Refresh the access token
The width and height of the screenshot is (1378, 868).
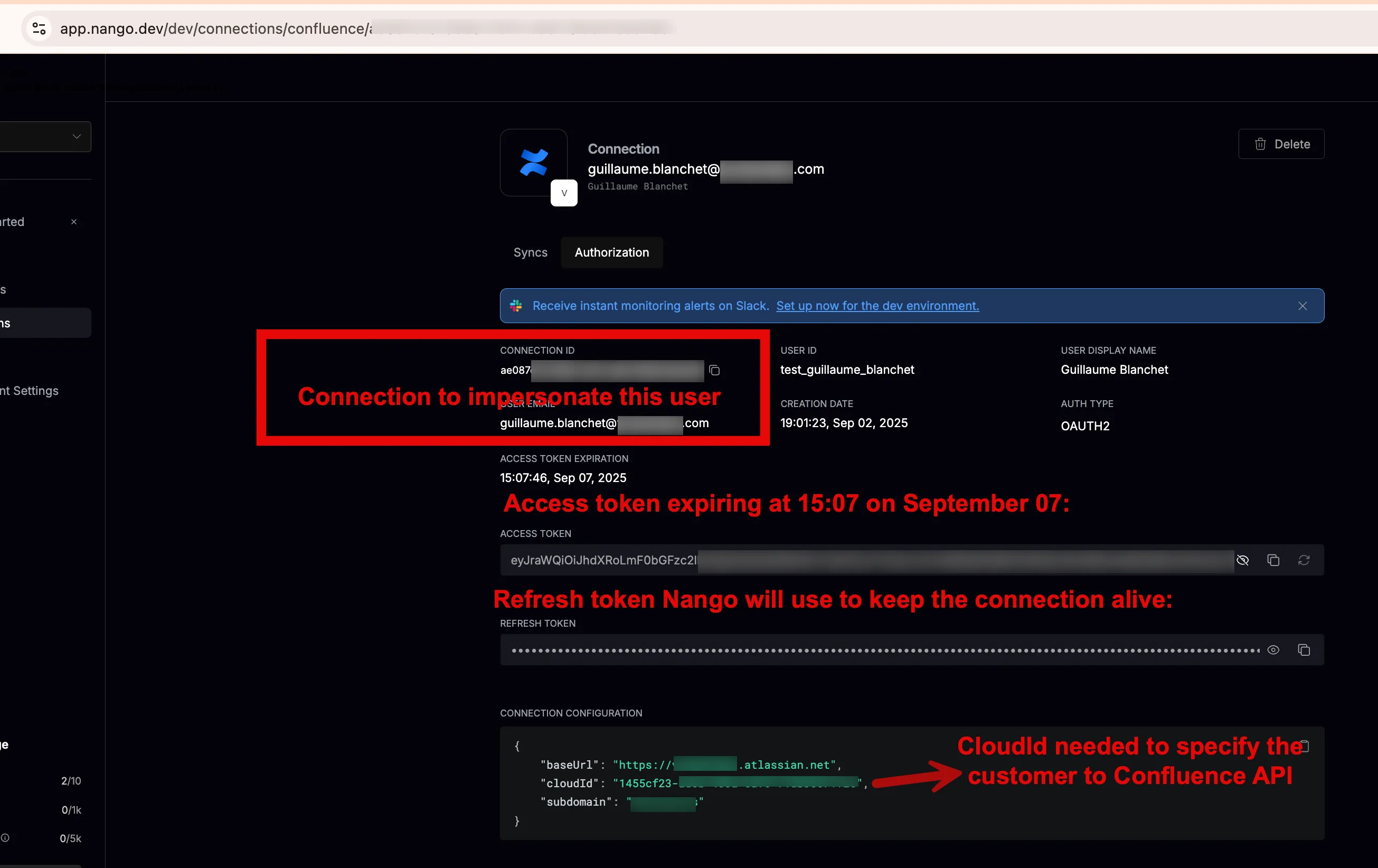click(x=1304, y=560)
